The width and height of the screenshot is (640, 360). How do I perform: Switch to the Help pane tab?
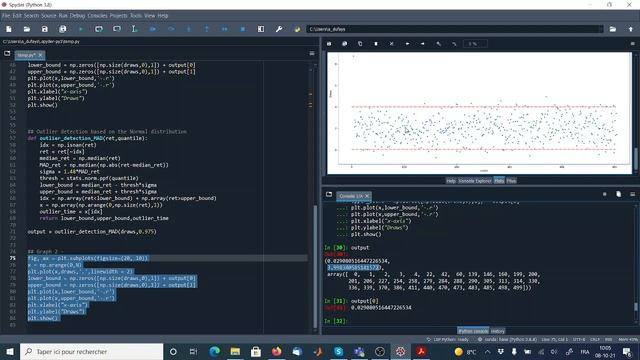(451, 180)
